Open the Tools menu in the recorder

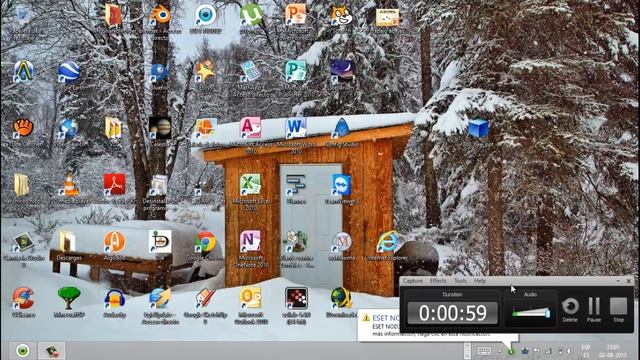[460, 281]
